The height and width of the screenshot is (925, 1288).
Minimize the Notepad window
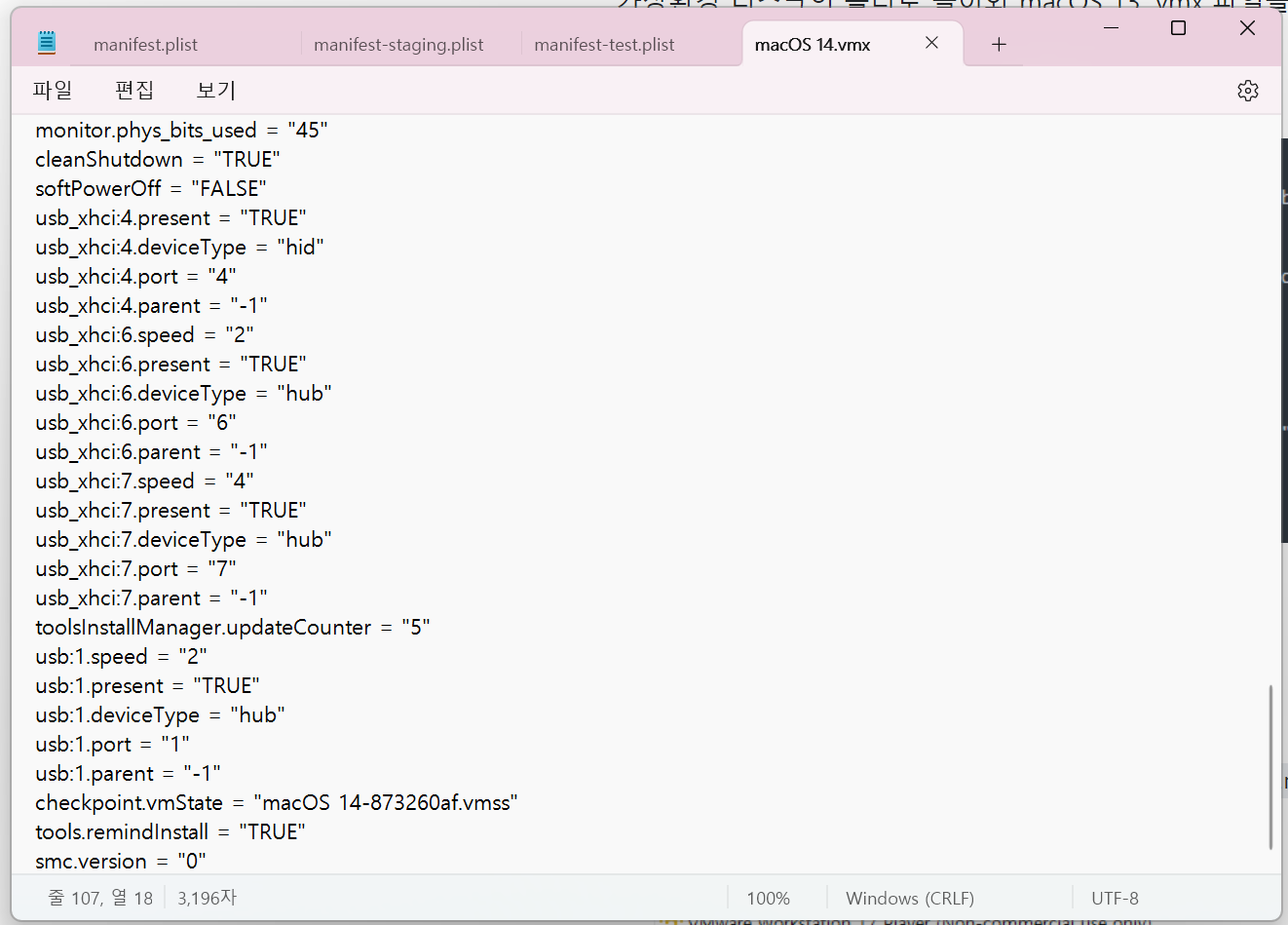[1112, 28]
